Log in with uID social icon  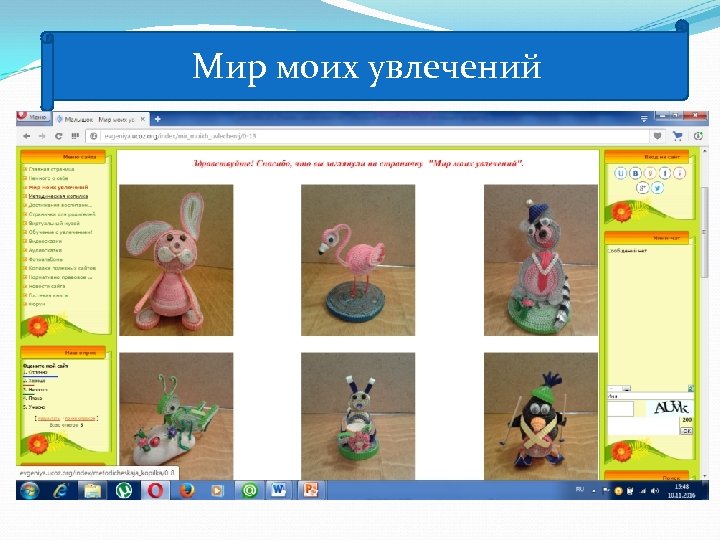[620, 173]
